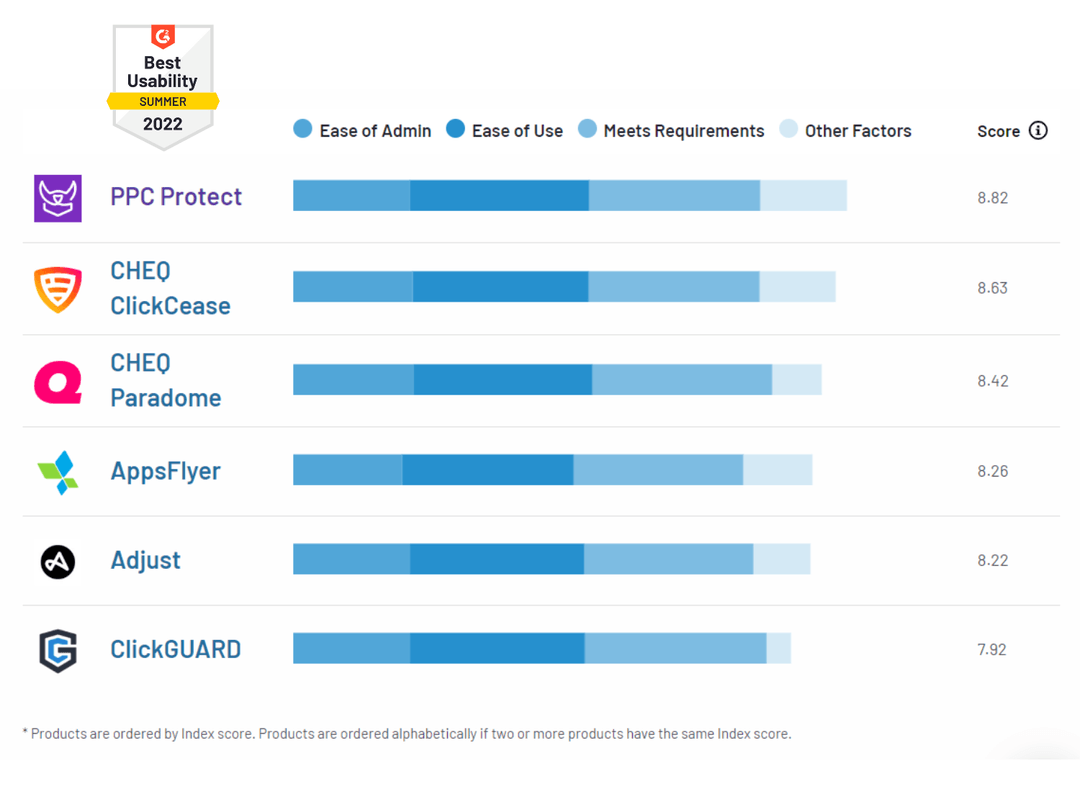Click the G2 Best Usability Summer 2022 badge
Image resolution: width=1080 pixels, height=792 pixels.
click(163, 87)
